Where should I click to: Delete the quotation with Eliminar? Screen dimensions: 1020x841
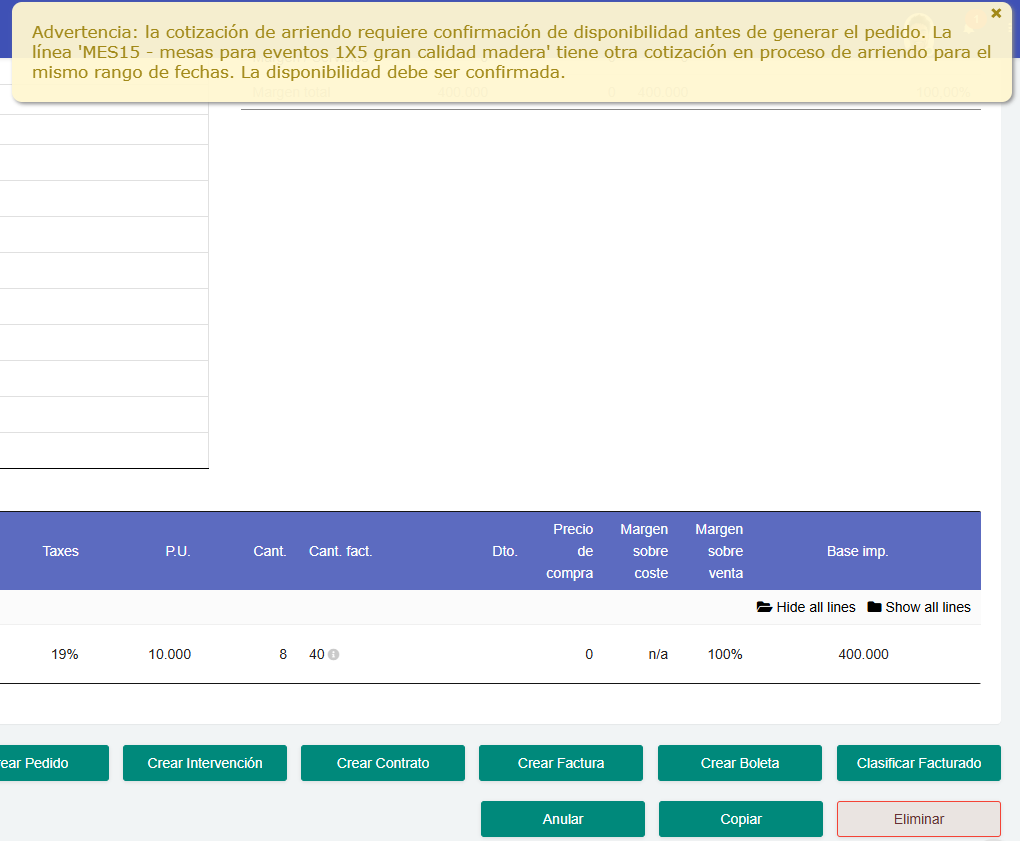coord(918,819)
